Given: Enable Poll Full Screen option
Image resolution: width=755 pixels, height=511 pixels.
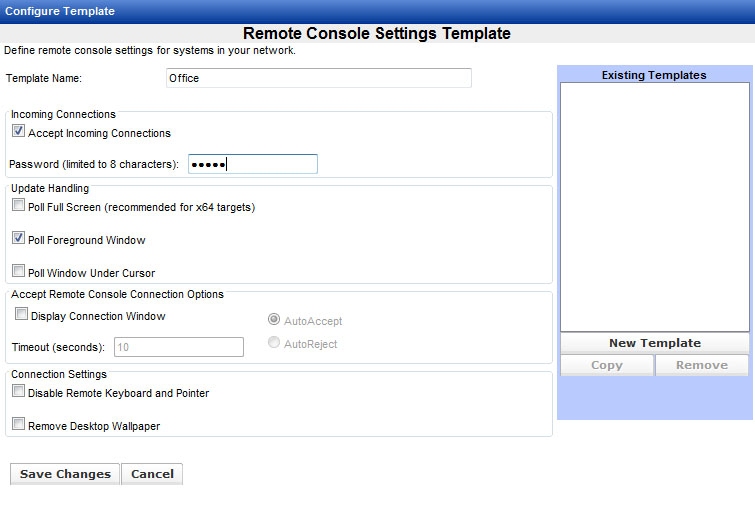Looking at the screenshot, I should click(18, 206).
